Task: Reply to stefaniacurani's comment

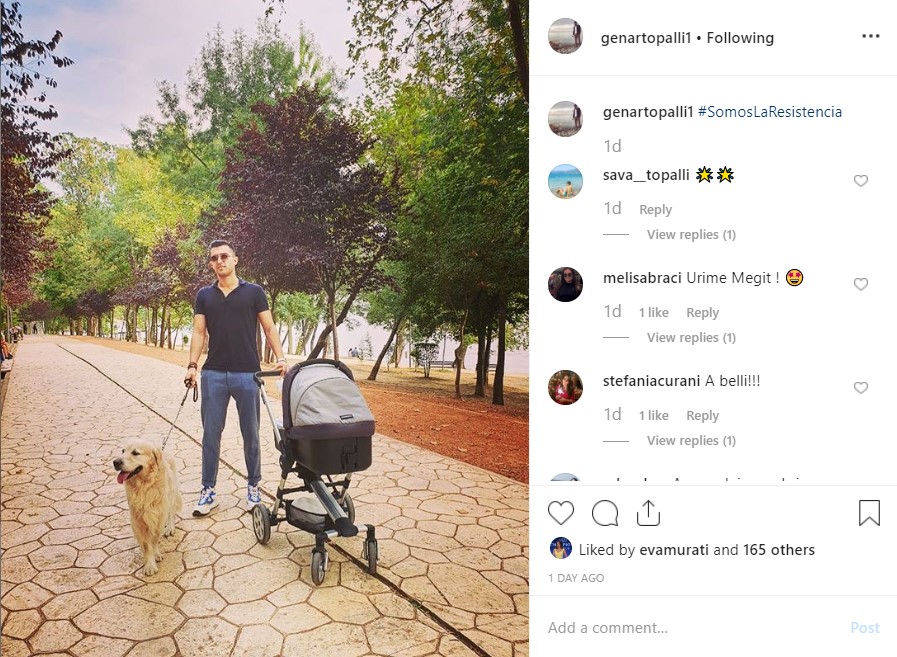Action: (x=702, y=415)
